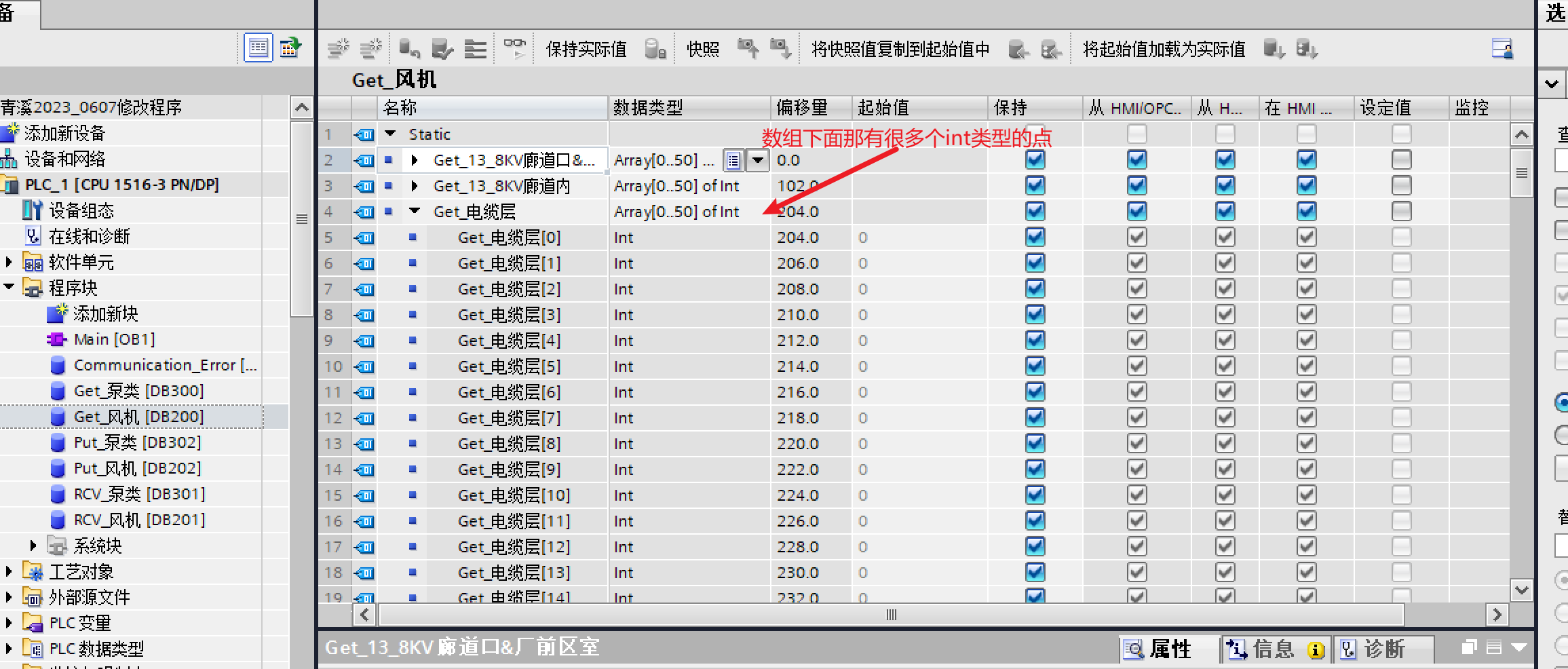Toggle 从 H... checkbox for Get_电缆层 row
Screen dimensions: 1568x669
point(1225,212)
